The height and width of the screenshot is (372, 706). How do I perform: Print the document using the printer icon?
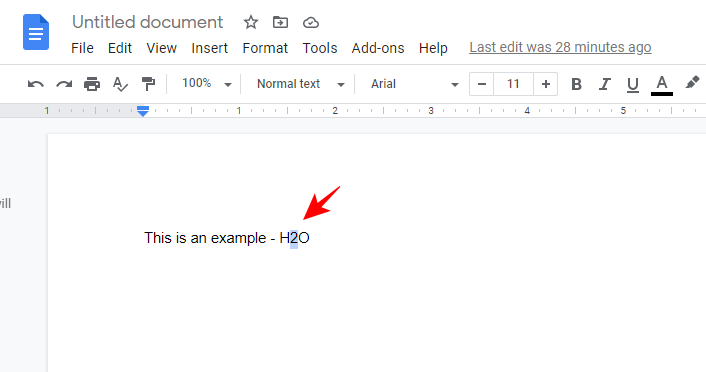92,84
